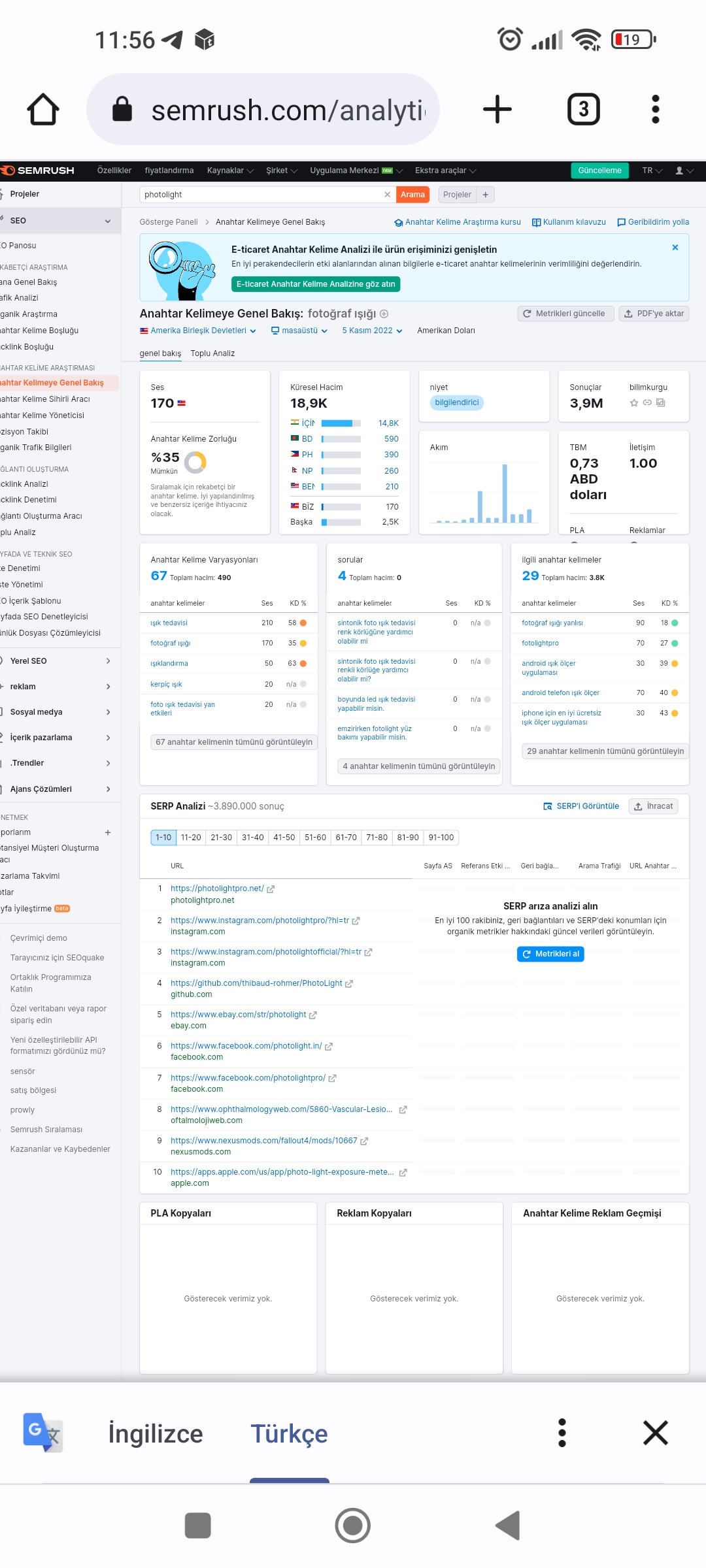Open the browser three-dot menu
The width and height of the screenshot is (706, 1568).
(x=656, y=109)
